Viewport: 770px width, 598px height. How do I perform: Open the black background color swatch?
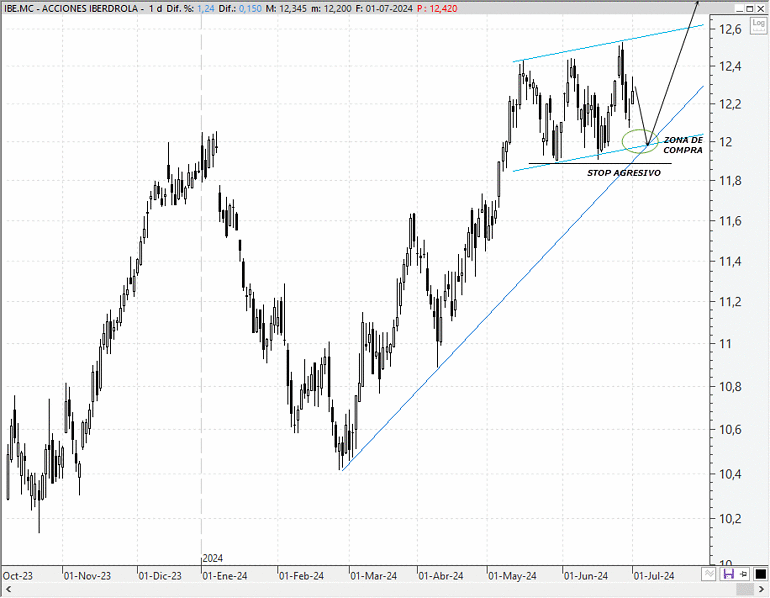(x=760, y=573)
